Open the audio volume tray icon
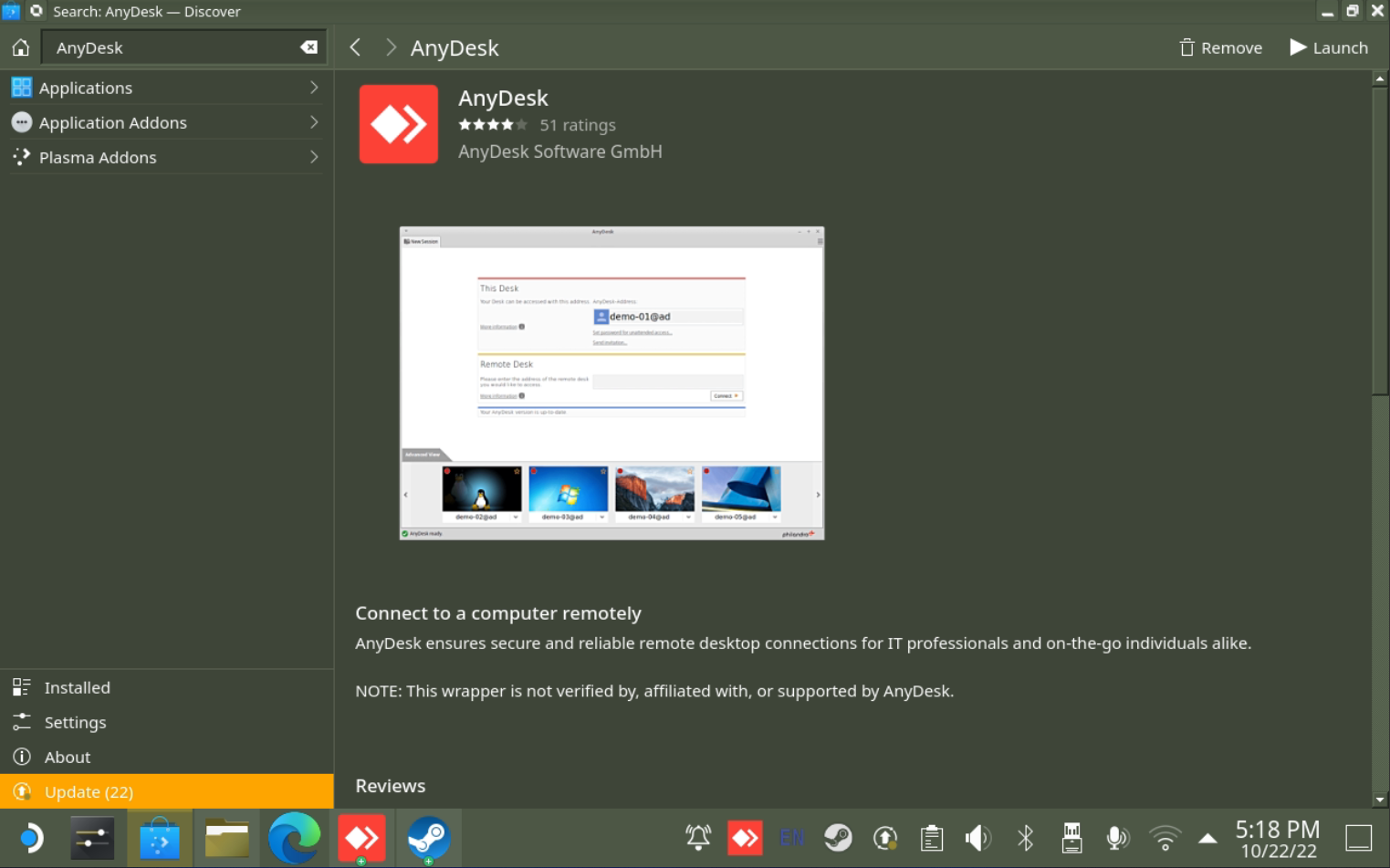The width and height of the screenshot is (1390, 868). (978, 838)
